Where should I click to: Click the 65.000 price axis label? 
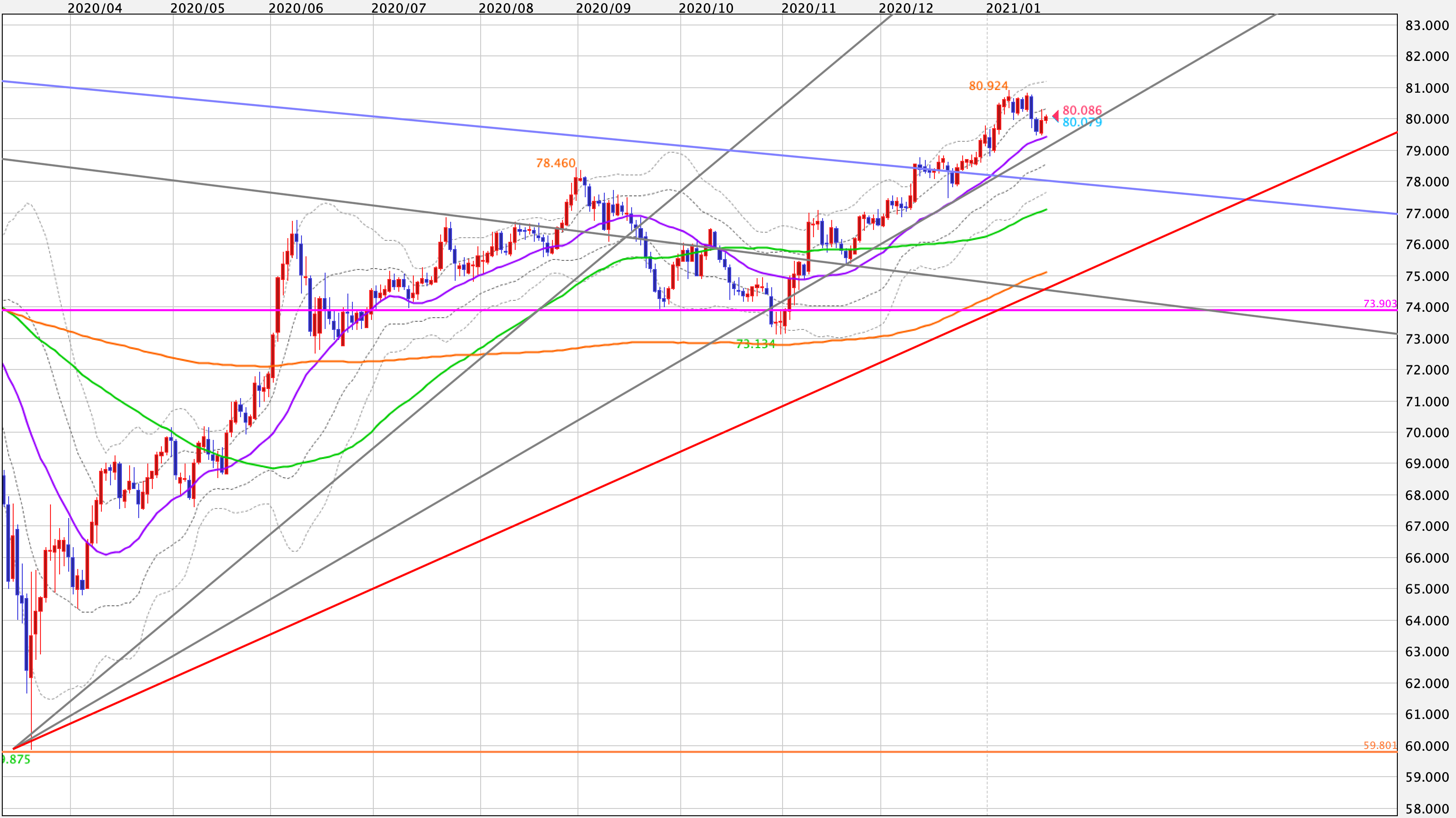coord(1427,589)
